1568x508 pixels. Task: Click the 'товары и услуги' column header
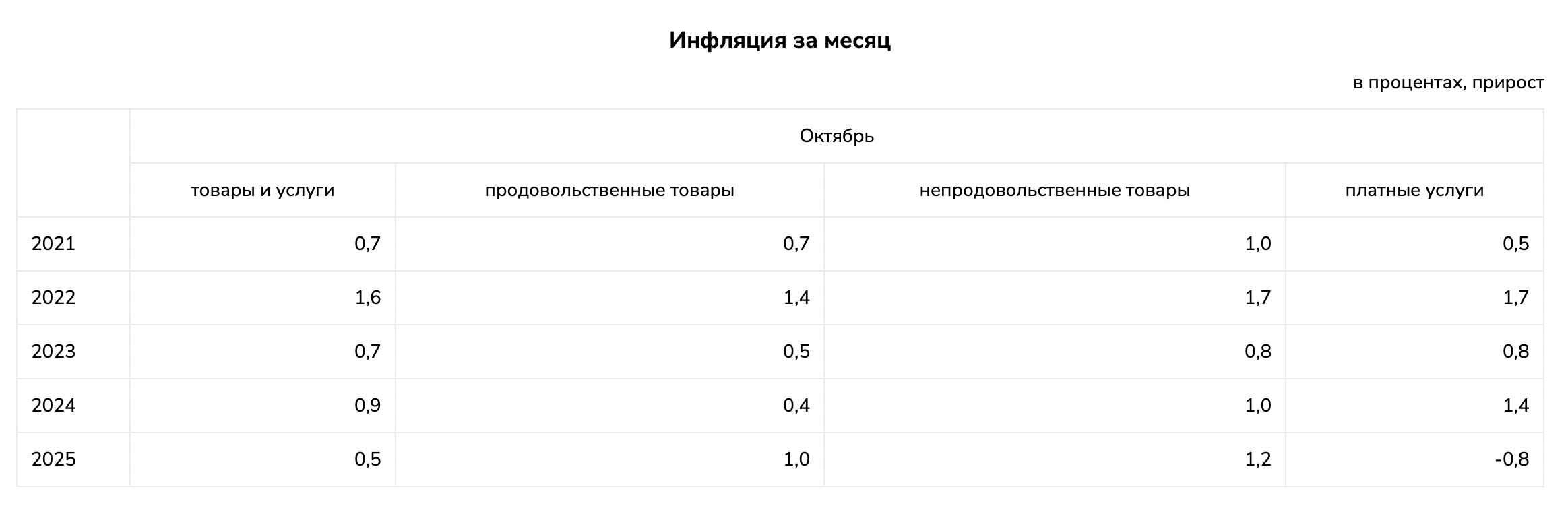click(x=262, y=190)
